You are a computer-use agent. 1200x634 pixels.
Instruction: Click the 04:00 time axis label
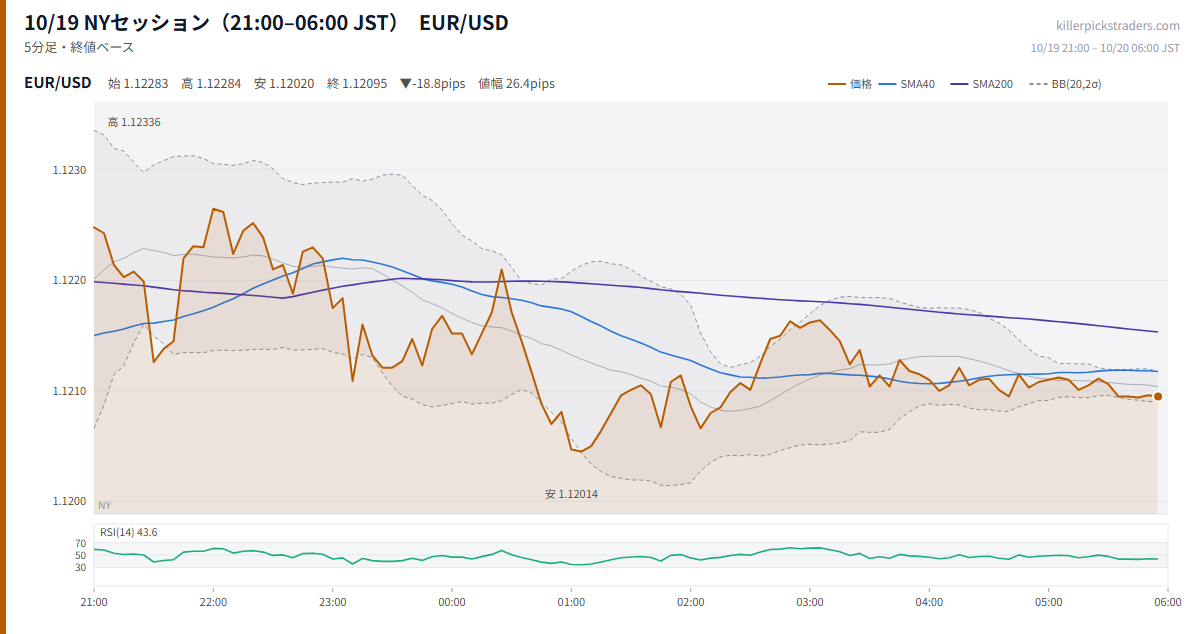[929, 602]
